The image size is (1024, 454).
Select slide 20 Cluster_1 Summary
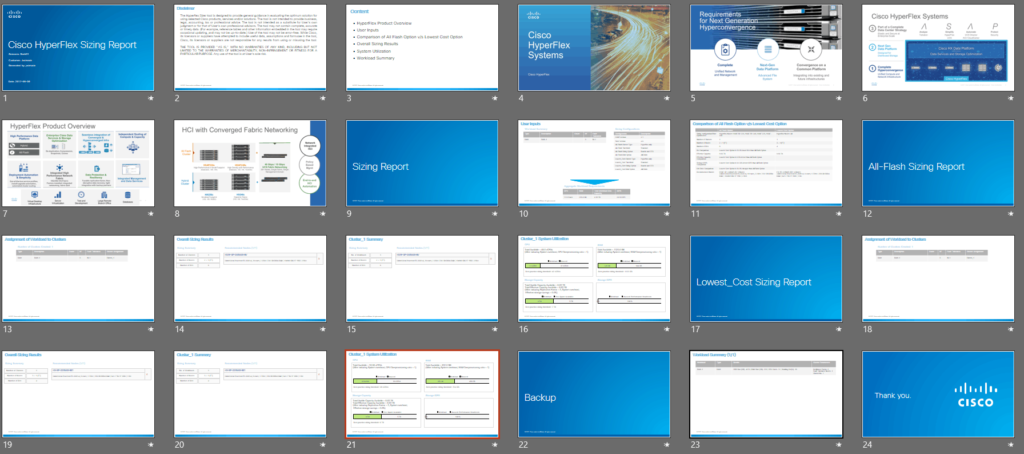[250, 395]
